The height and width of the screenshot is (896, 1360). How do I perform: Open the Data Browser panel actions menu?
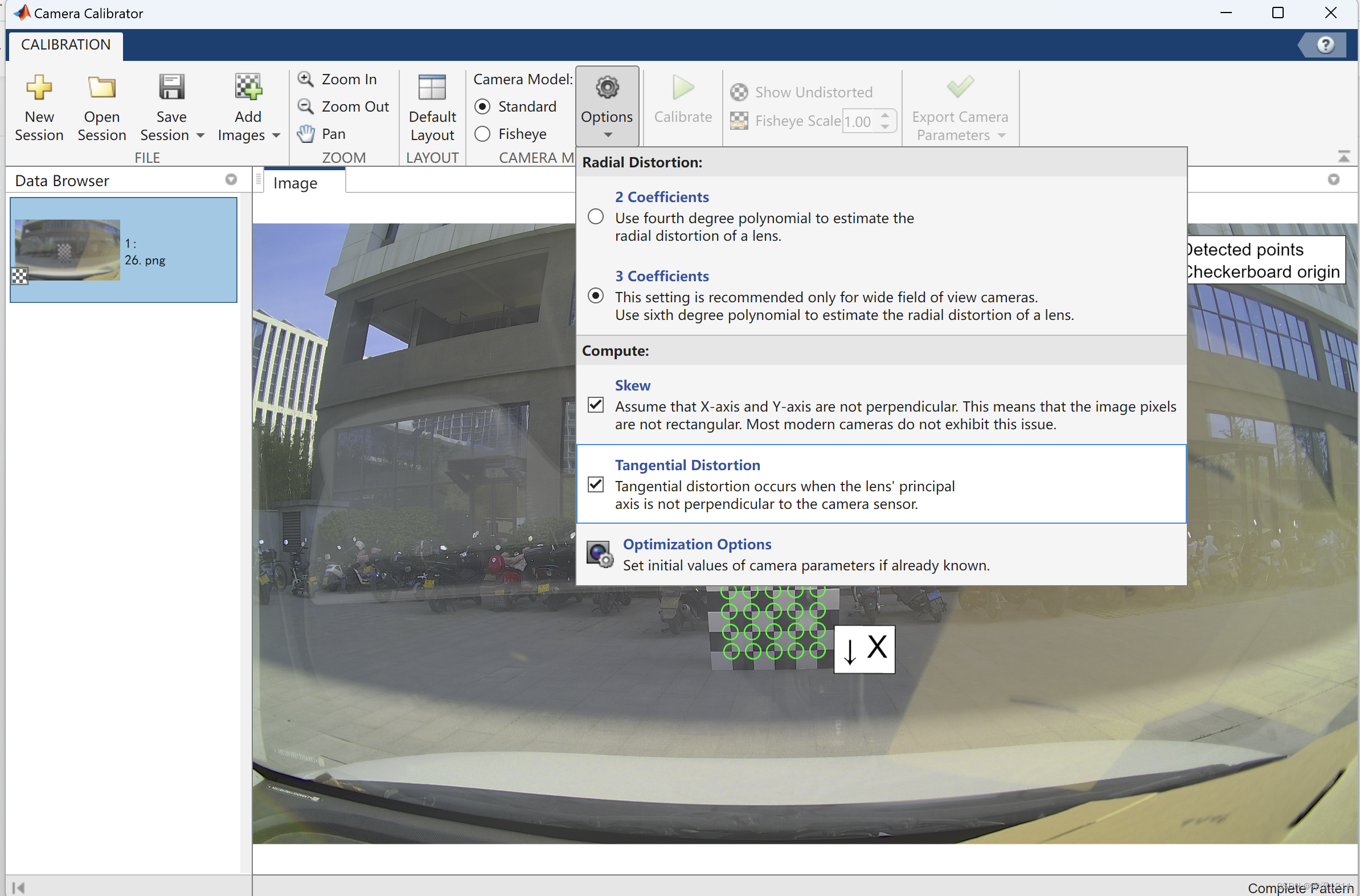[x=231, y=180]
